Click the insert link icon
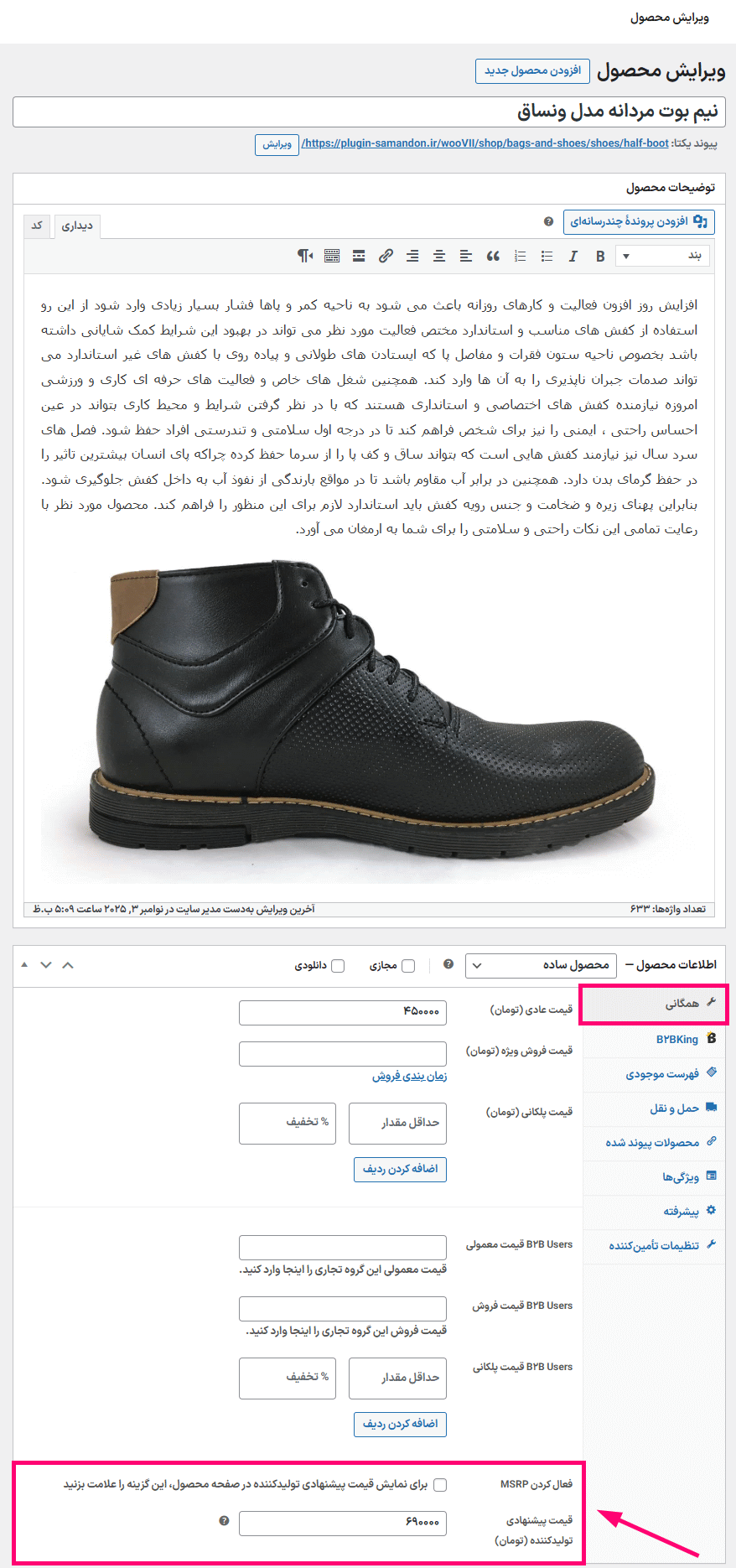The width and height of the screenshot is (736, 1568). [x=386, y=257]
